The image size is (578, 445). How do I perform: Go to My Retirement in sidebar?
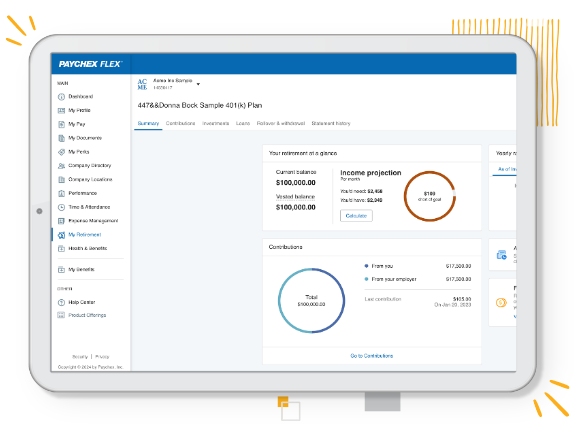pyautogui.click(x=85, y=235)
